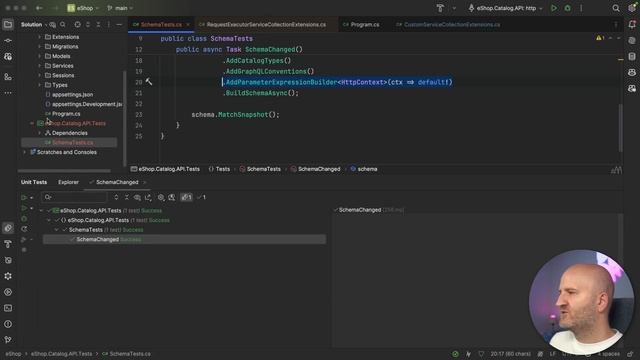Viewport: 640px width, 360px height.
Task: Open the Explorer (folder) tool window icon
Action: (x=8, y=24)
